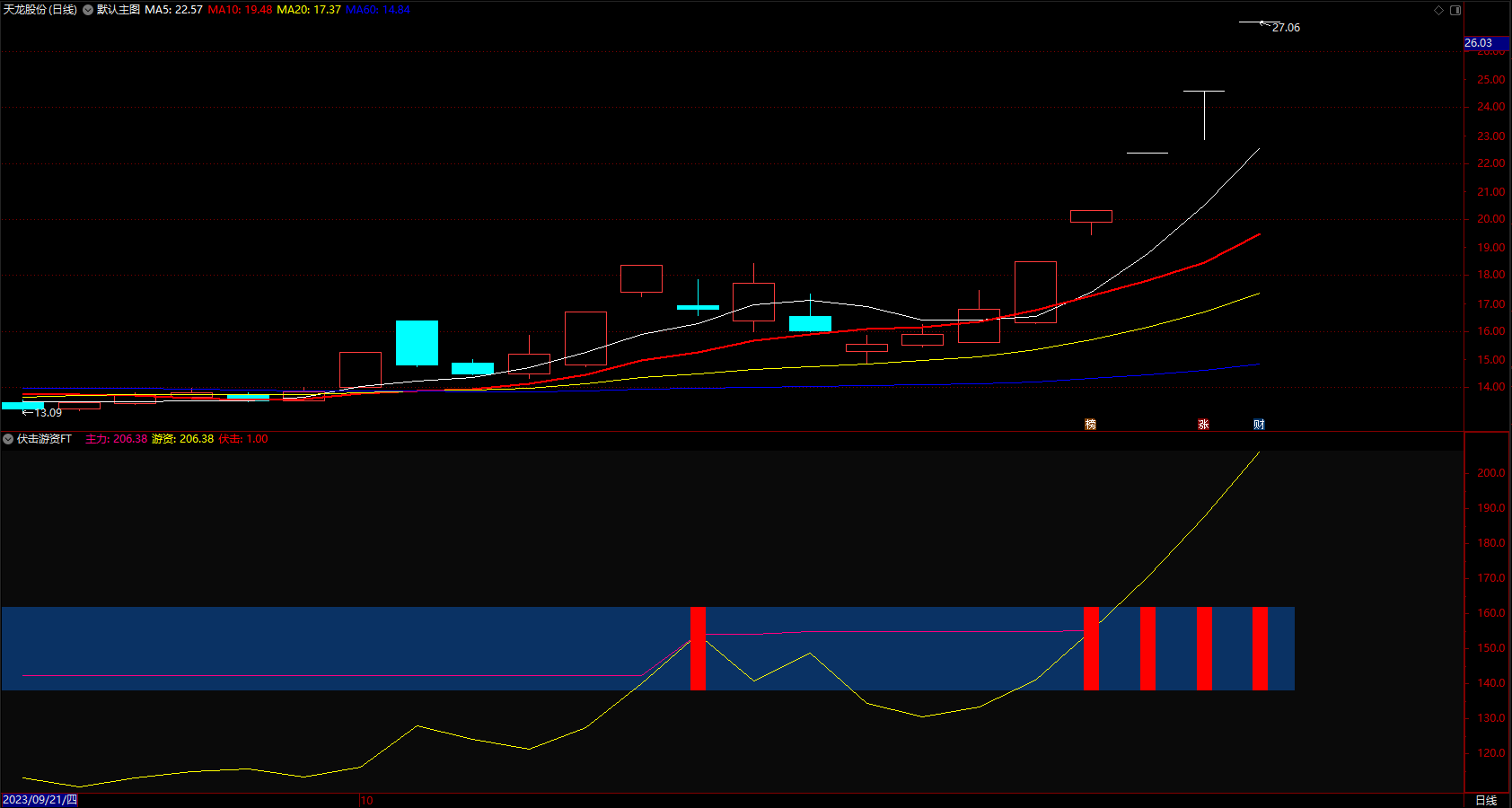This screenshot has width=1512, height=808.
Task: Select the MA60: 14.84 moving average label
Action: pos(378,10)
